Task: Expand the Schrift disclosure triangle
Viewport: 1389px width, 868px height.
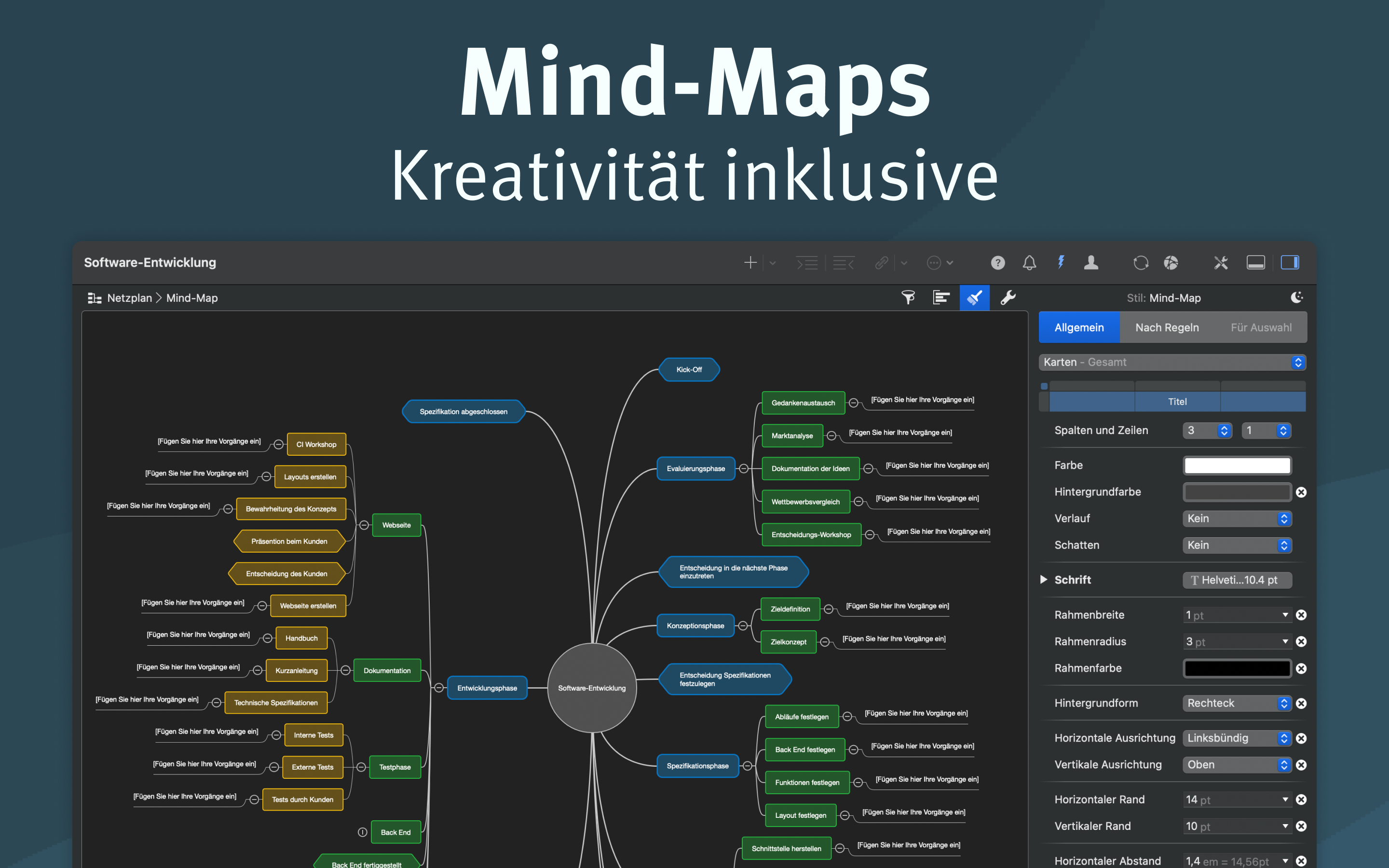Action: pos(1044,579)
